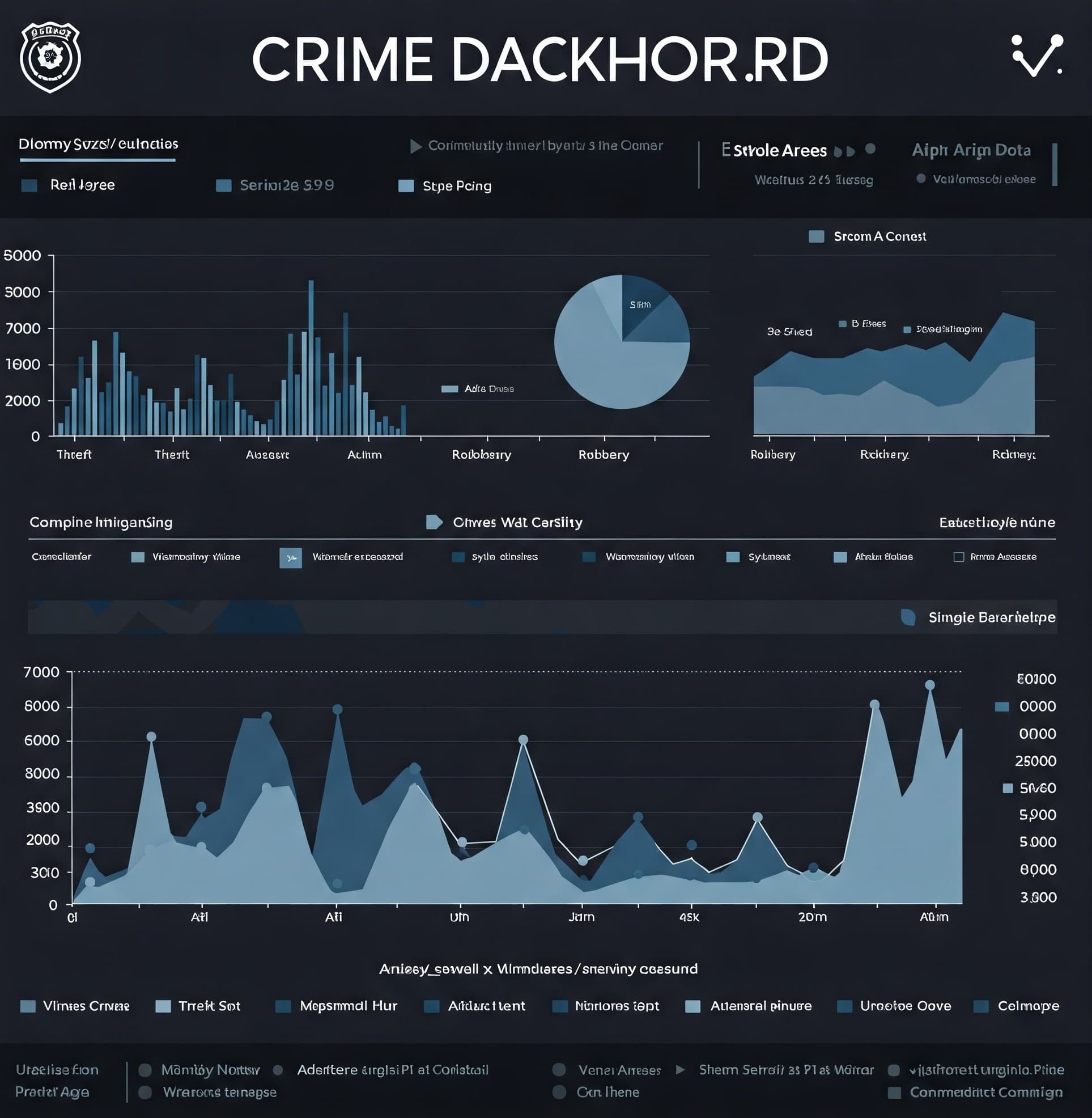Click Commediitct Commign footer link

(986, 1091)
